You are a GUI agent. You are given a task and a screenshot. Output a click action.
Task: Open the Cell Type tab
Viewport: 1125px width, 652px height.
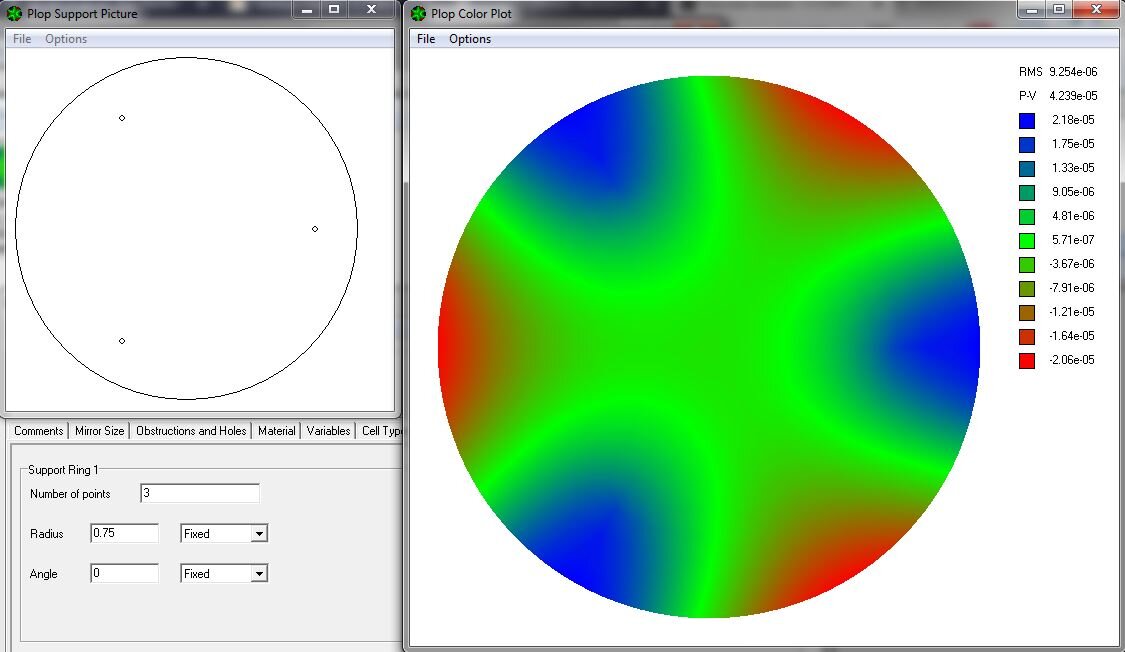click(384, 431)
